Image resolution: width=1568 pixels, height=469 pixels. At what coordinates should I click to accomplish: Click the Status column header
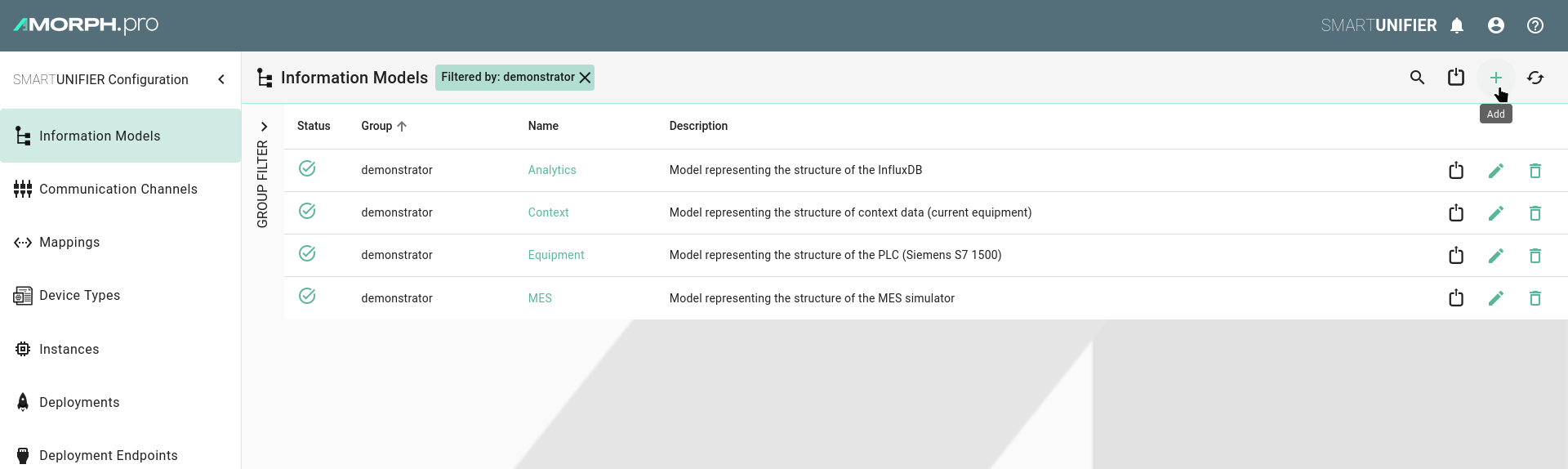pyautogui.click(x=314, y=126)
